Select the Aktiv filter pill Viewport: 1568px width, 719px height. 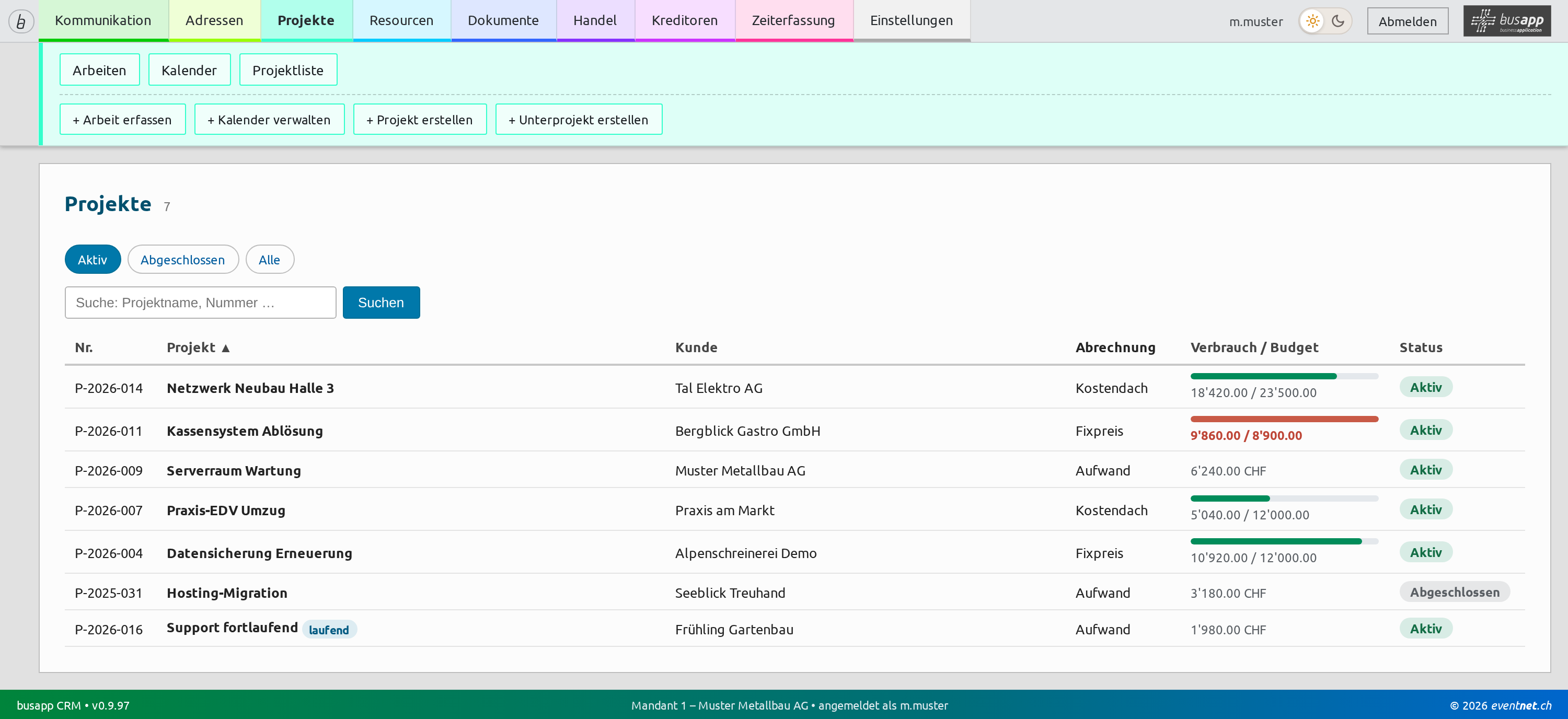click(x=93, y=260)
